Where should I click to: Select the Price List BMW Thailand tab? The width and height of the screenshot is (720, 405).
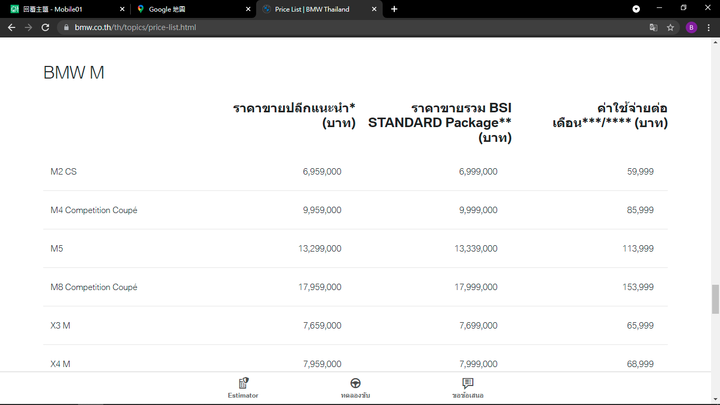(319, 9)
